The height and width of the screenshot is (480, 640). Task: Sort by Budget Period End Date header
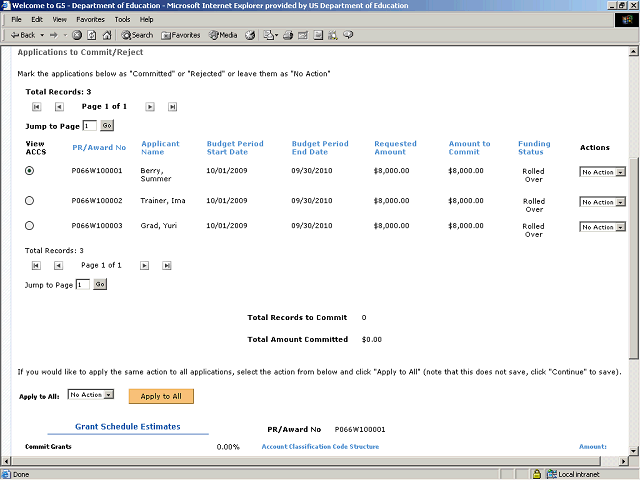pos(320,148)
